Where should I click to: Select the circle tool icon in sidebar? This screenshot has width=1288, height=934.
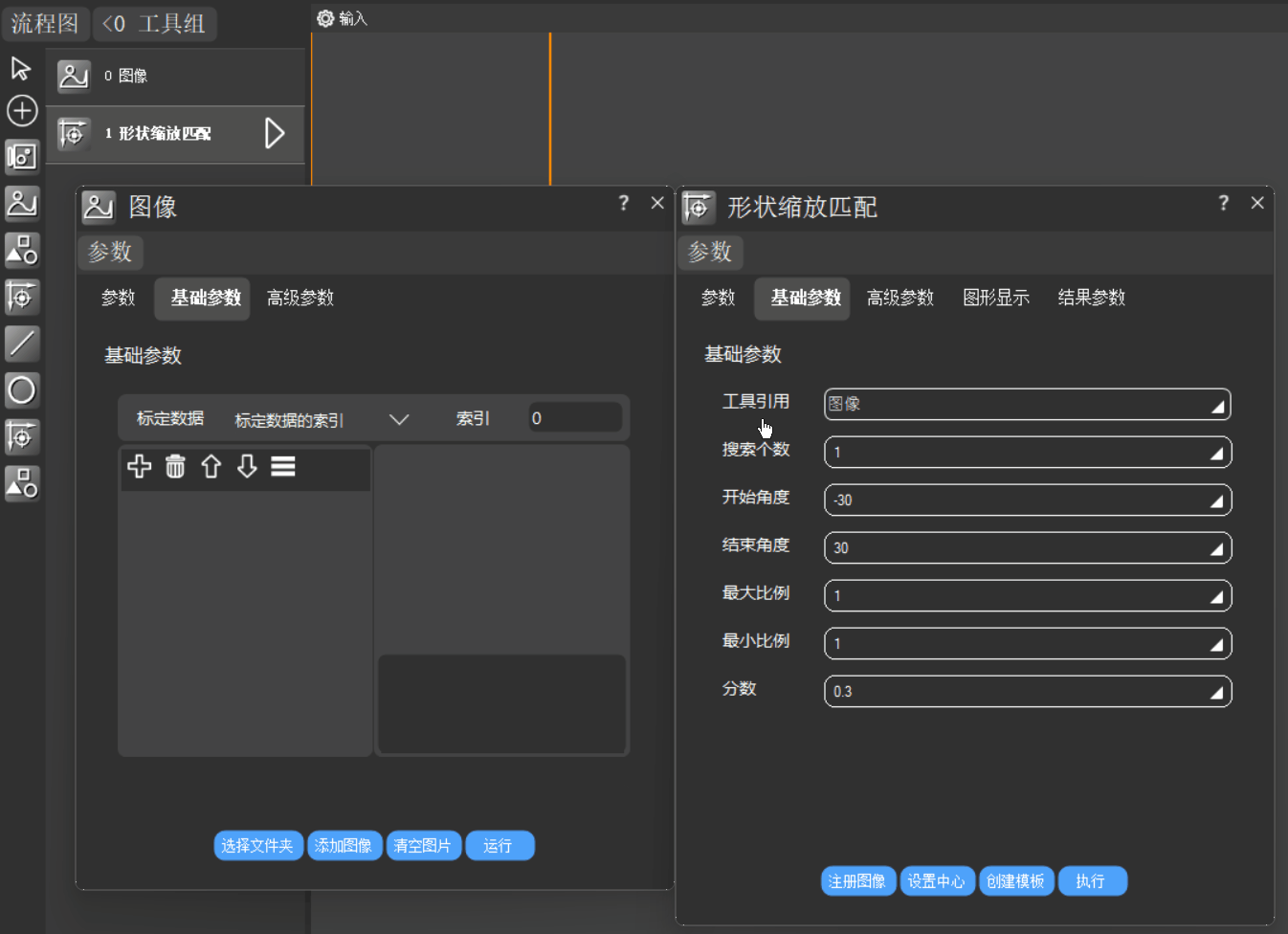coord(22,390)
